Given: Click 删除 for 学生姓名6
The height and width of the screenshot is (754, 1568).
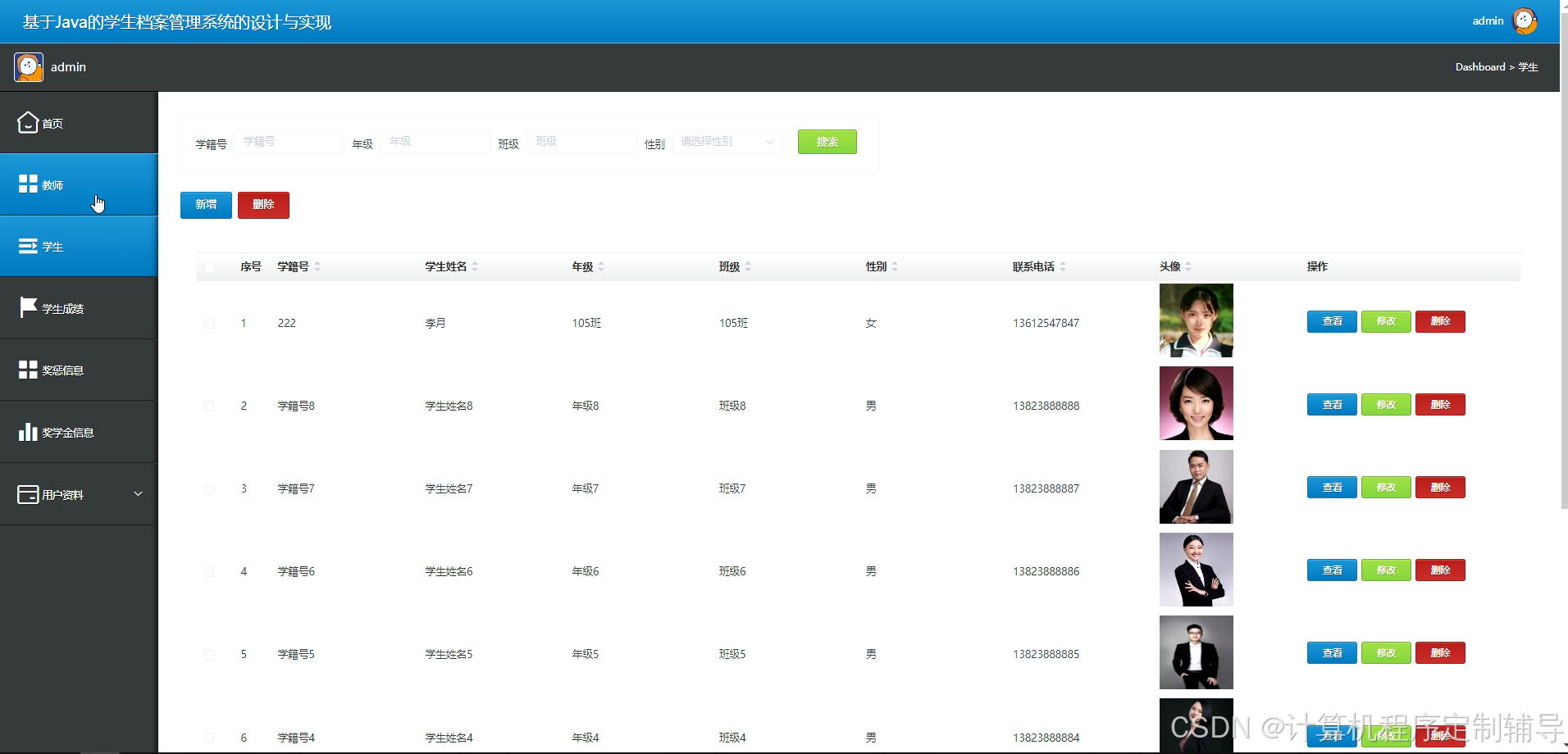Looking at the screenshot, I should coord(1440,570).
